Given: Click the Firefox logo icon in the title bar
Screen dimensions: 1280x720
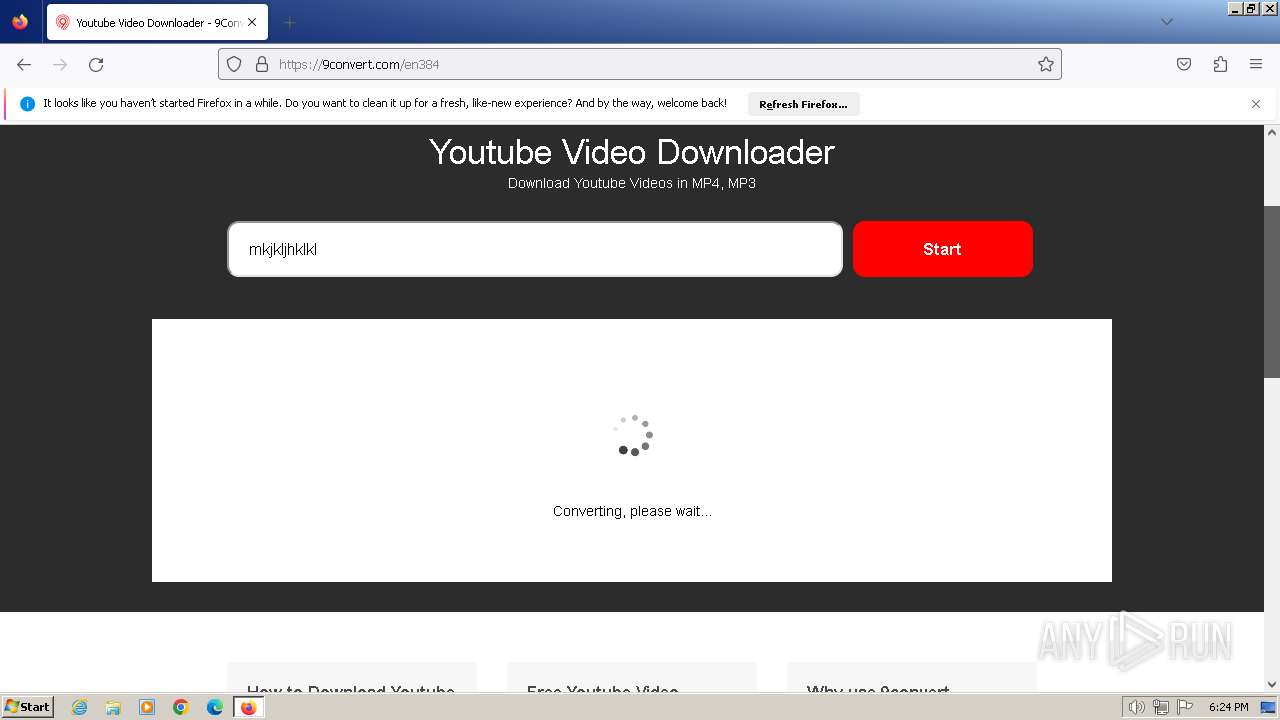Looking at the screenshot, I should [x=20, y=22].
